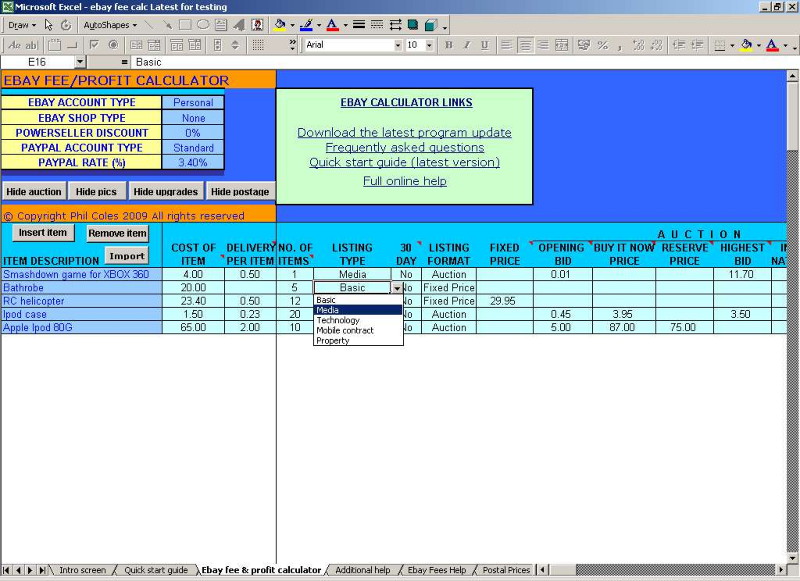
Task: Toggle Italic formatting
Action: (x=466, y=45)
